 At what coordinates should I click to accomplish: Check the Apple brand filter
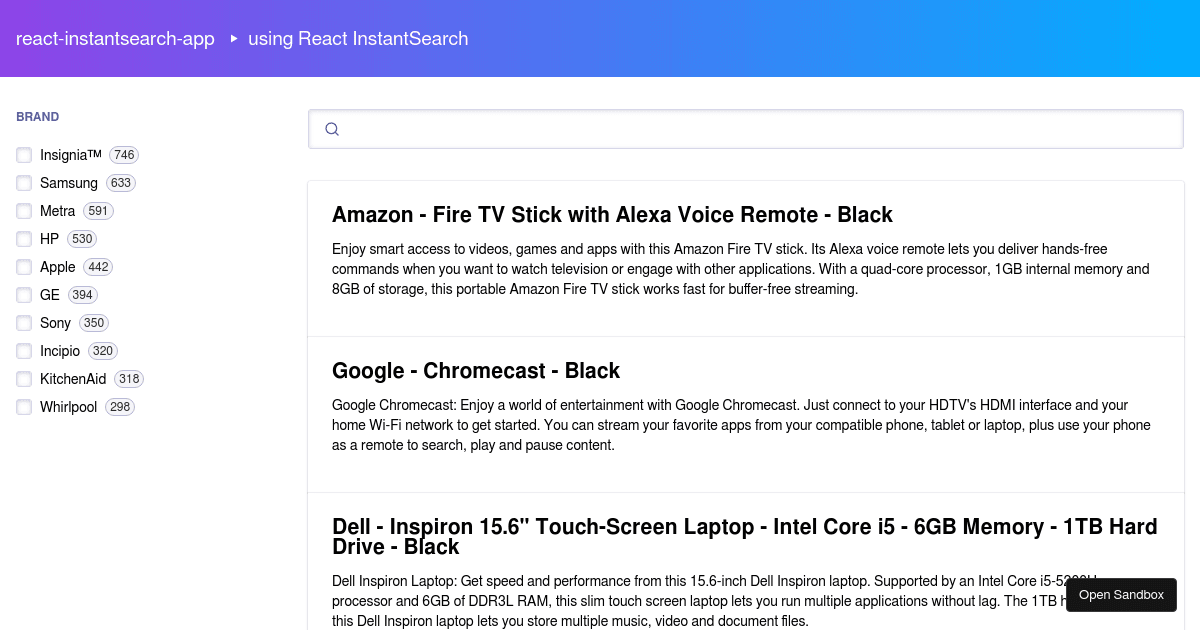(23, 267)
